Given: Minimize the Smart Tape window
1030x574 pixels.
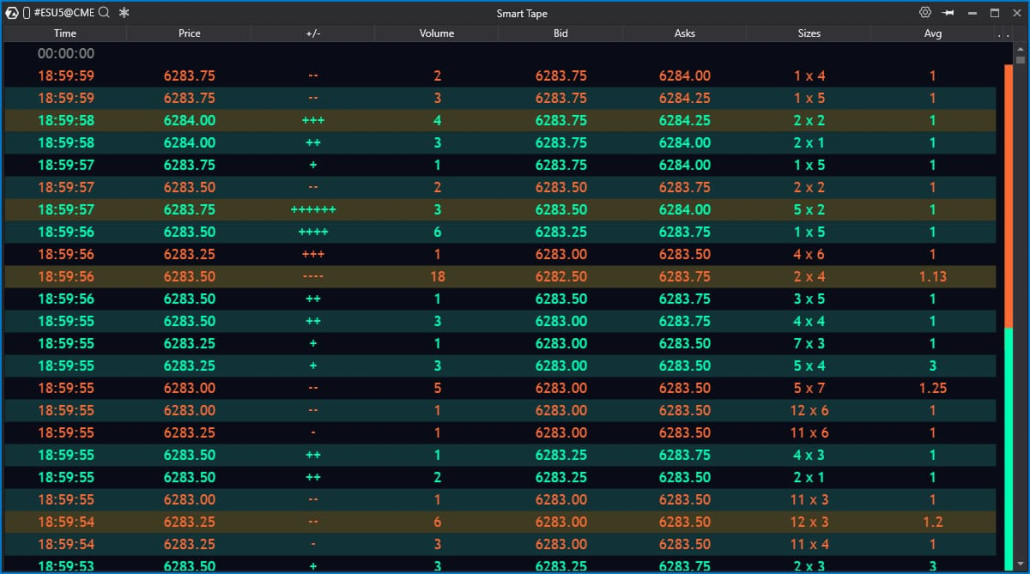Looking at the screenshot, I should click(971, 13).
